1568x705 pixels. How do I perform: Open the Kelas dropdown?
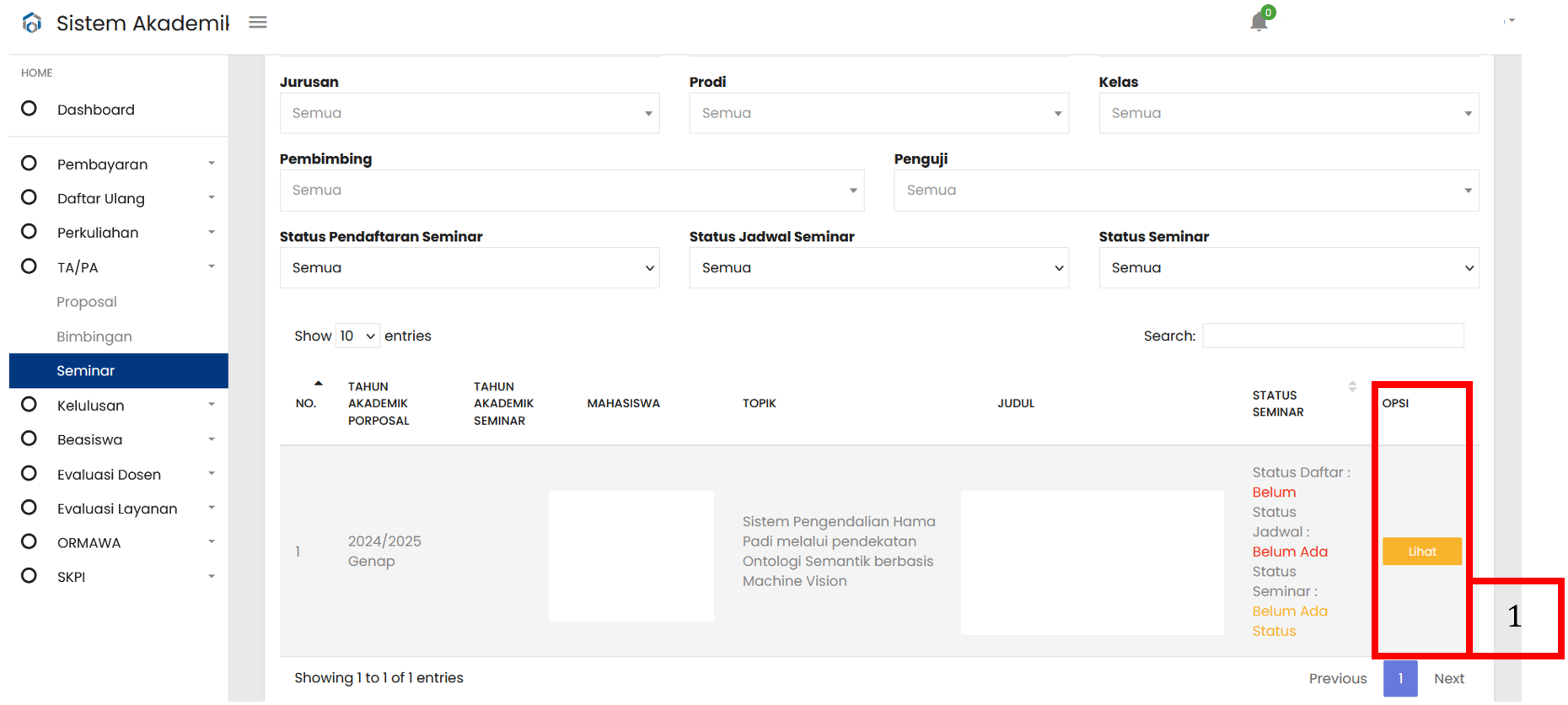[1289, 113]
